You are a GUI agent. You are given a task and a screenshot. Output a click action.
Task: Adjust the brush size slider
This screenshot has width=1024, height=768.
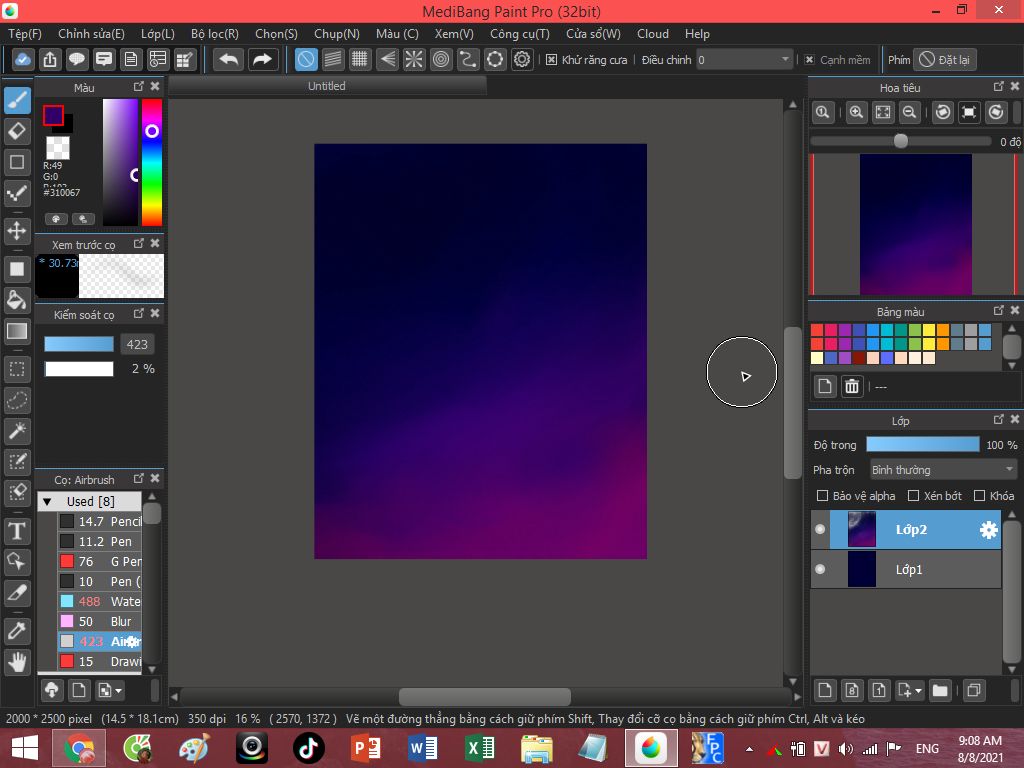(x=79, y=344)
